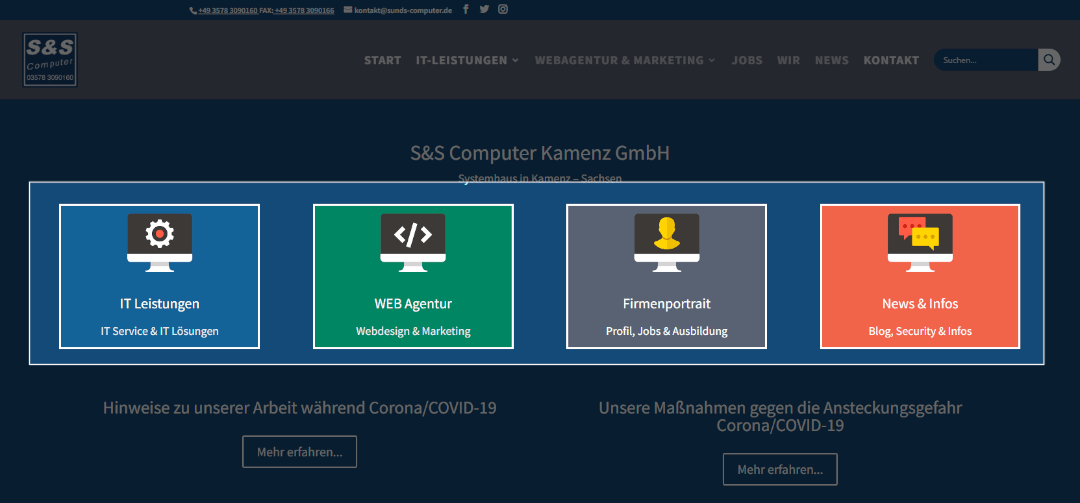Open the NEWS menu item
This screenshot has width=1080, height=503.
(x=832, y=61)
